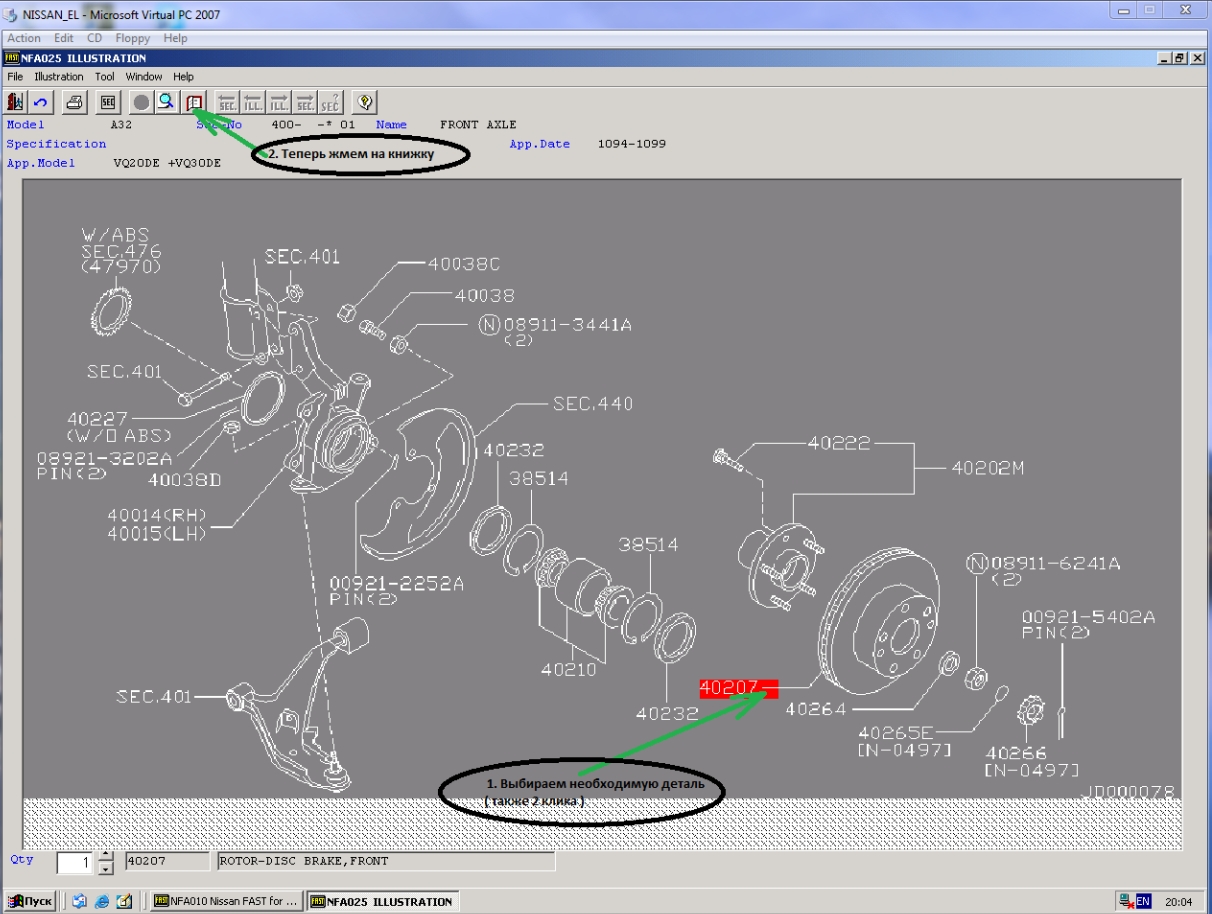
Task: Select part number 40264 in the diagram
Action: click(x=815, y=709)
